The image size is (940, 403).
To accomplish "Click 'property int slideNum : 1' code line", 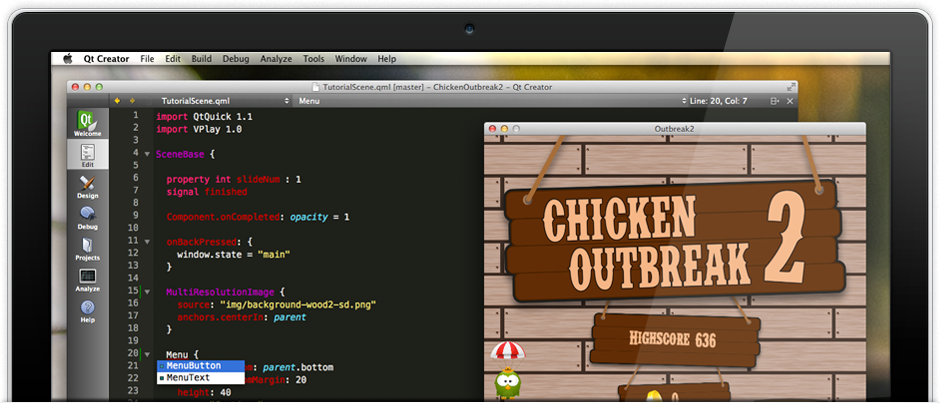I will (x=234, y=179).
